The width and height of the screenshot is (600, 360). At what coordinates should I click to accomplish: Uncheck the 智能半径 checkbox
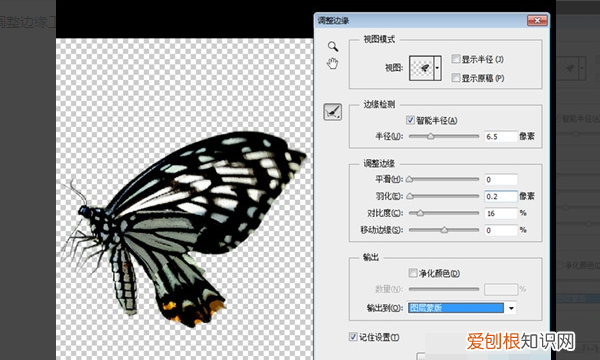tap(410, 120)
